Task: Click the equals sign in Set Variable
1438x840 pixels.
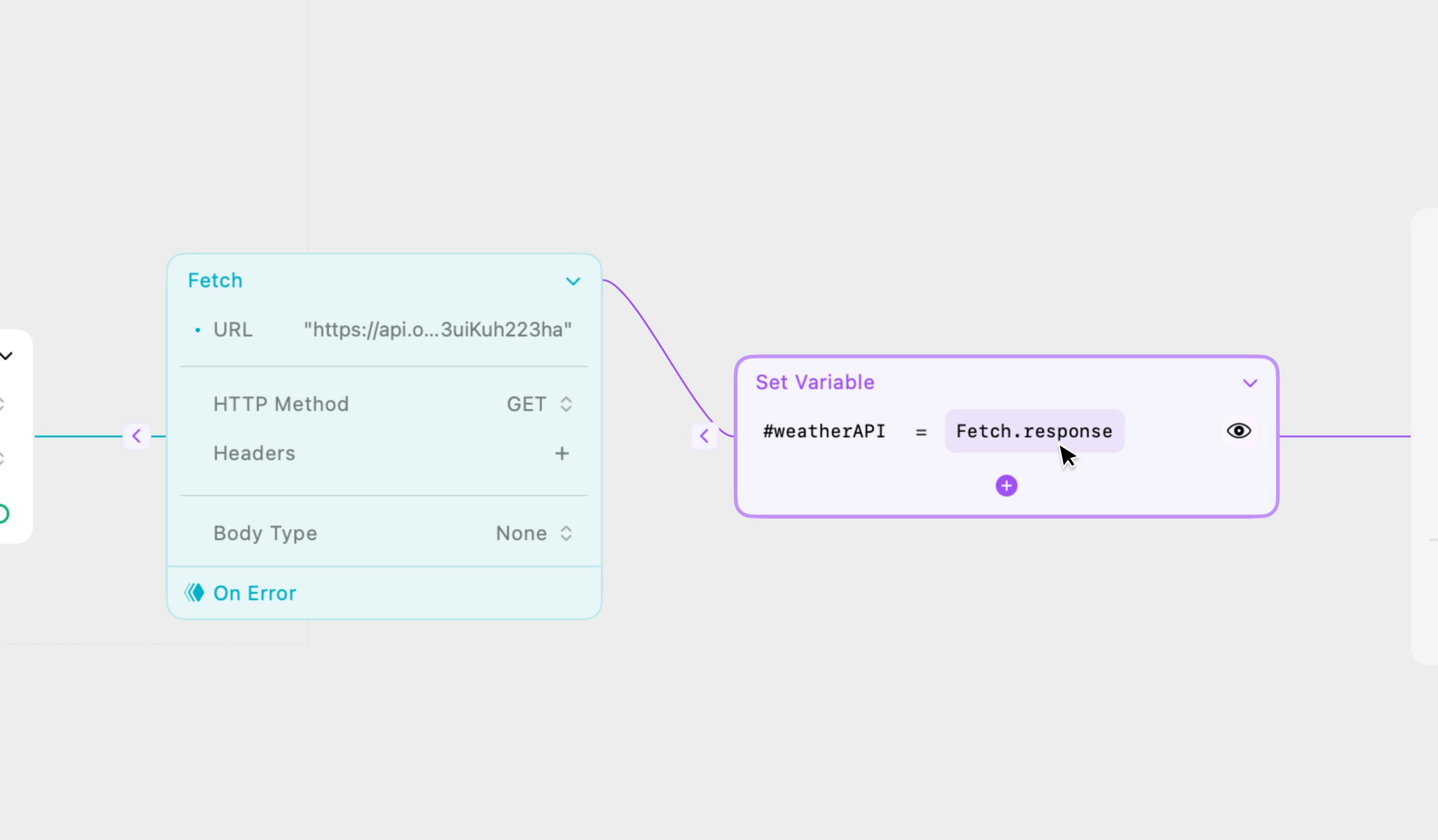Action: pos(921,432)
